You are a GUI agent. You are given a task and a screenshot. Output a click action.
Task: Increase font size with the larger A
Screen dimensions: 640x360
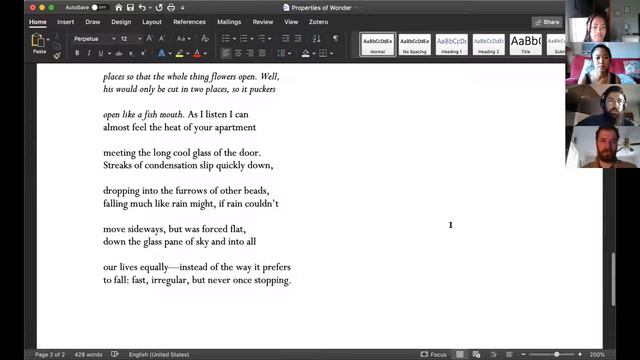[x=149, y=38]
